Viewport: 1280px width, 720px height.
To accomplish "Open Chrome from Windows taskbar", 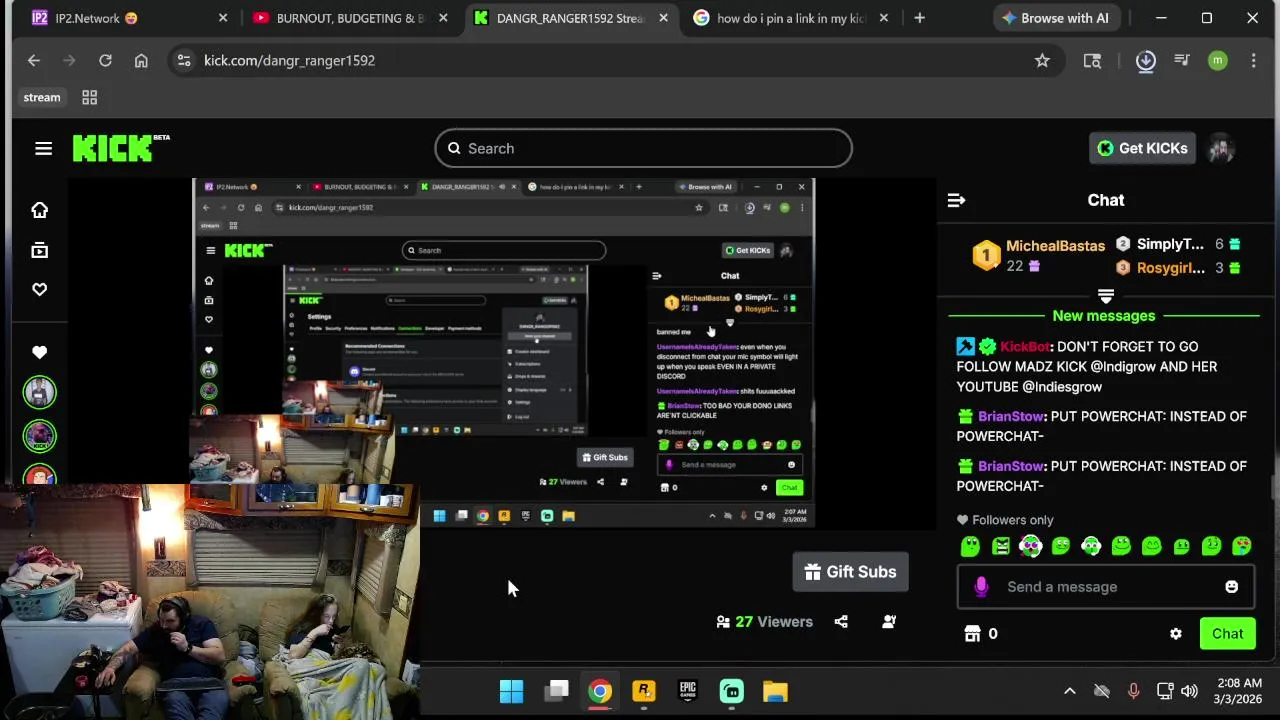I will click(599, 691).
